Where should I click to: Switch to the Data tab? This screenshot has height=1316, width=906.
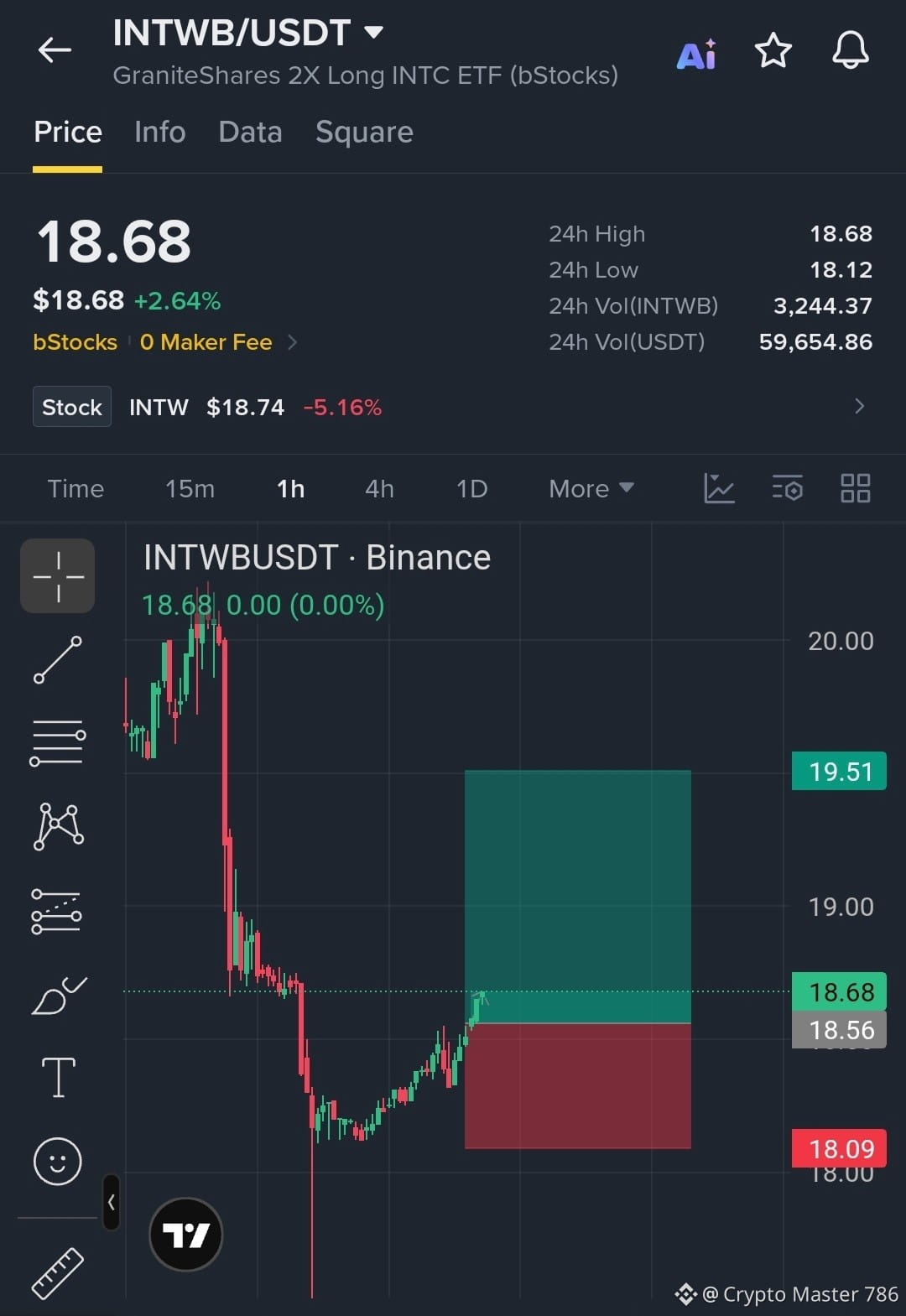pyautogui.click(x=250, y=132)
